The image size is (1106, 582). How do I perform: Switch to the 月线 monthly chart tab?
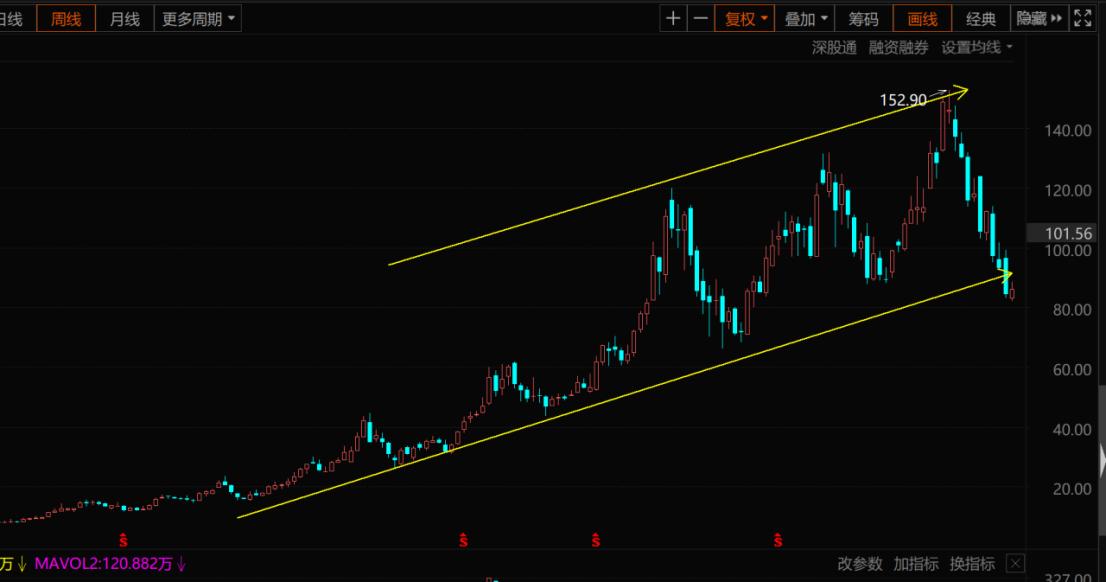point(125,19)
